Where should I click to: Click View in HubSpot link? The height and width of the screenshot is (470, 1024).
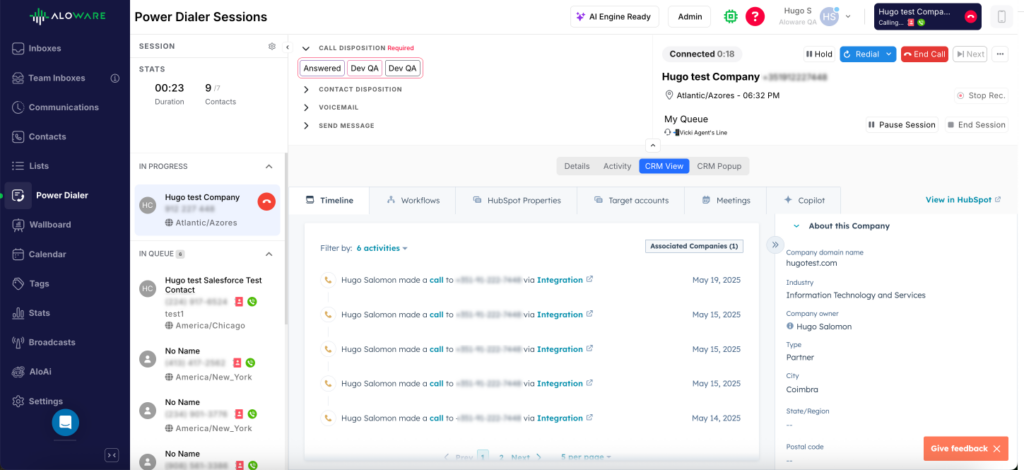pyautogui.click(x=963, y=200)
